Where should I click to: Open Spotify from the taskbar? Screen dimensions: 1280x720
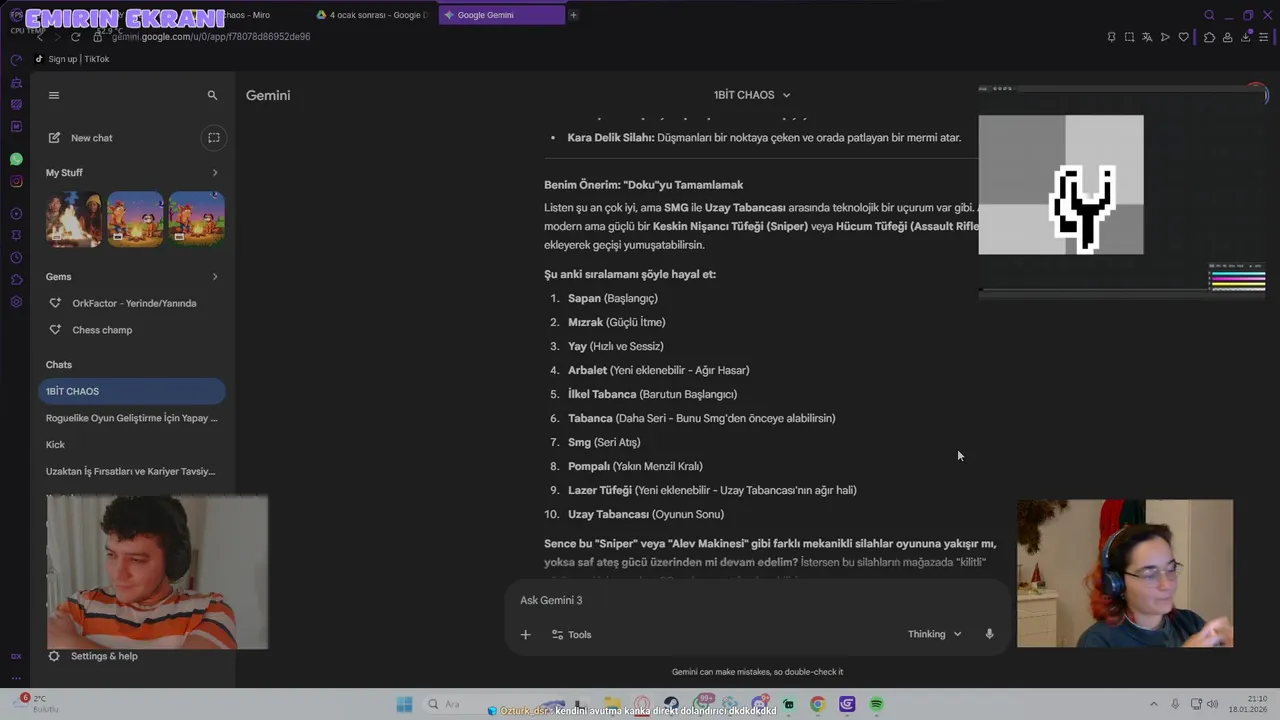pyautogui.click(x=876, y=704)
